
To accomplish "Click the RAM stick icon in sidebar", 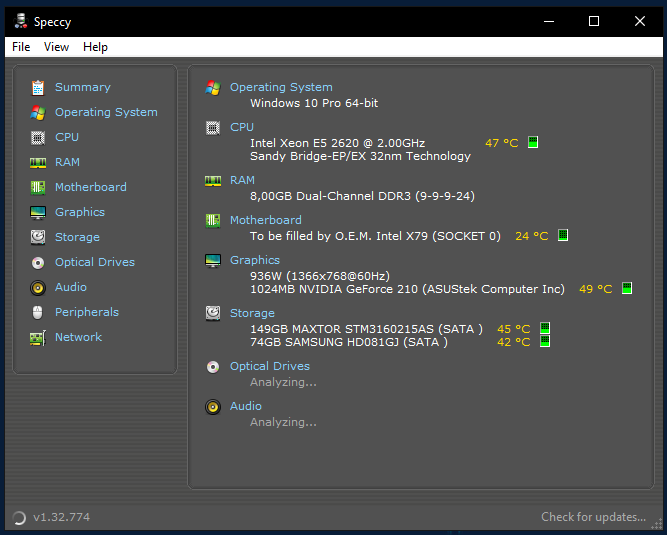I will tap(38, 162).
